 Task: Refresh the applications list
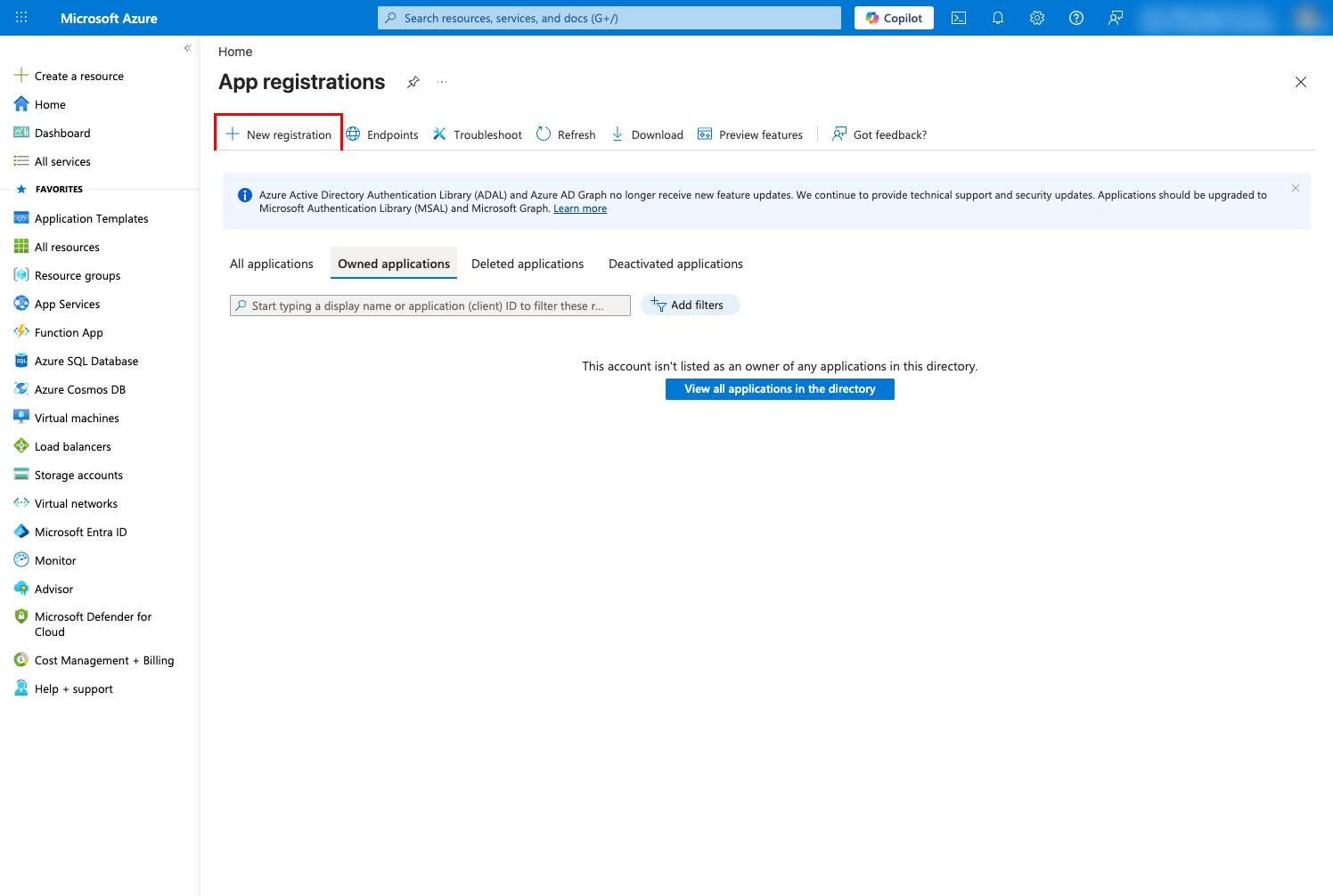coord(566,134)
